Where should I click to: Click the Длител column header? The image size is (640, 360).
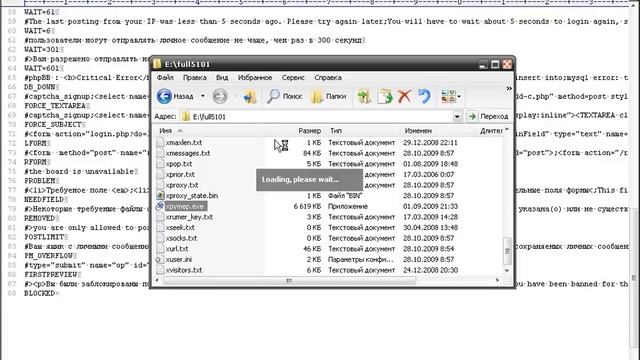click(492, 131)
